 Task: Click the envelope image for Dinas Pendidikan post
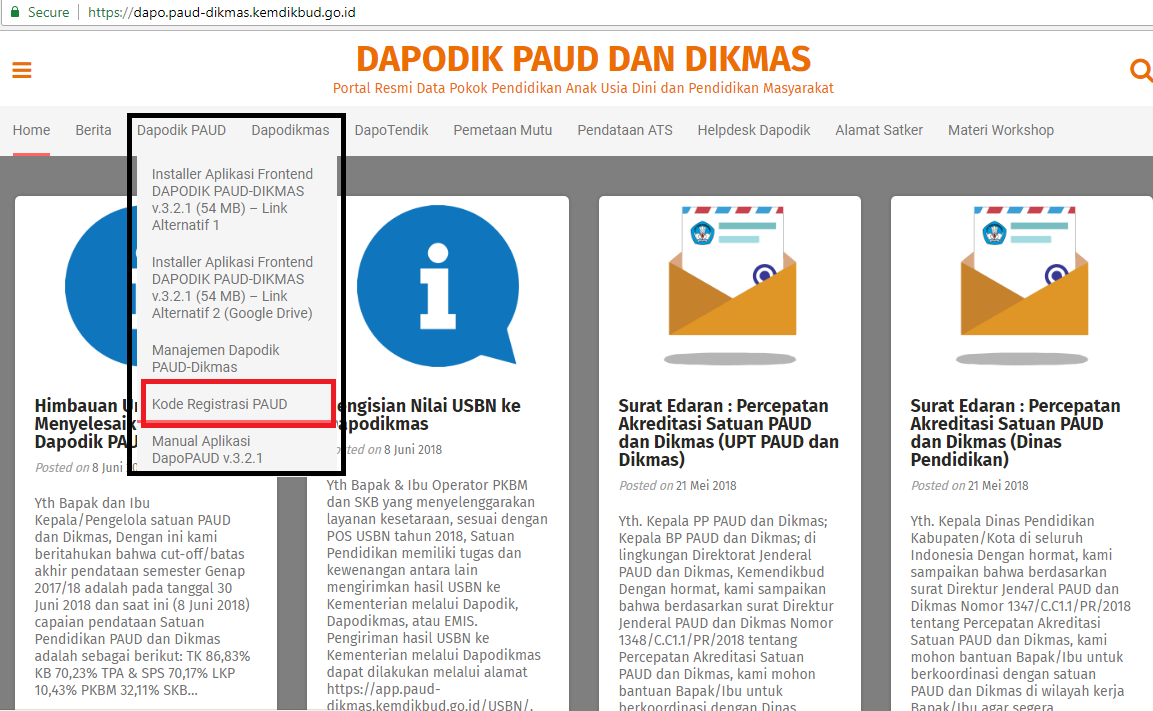(x=1022, y=283)
